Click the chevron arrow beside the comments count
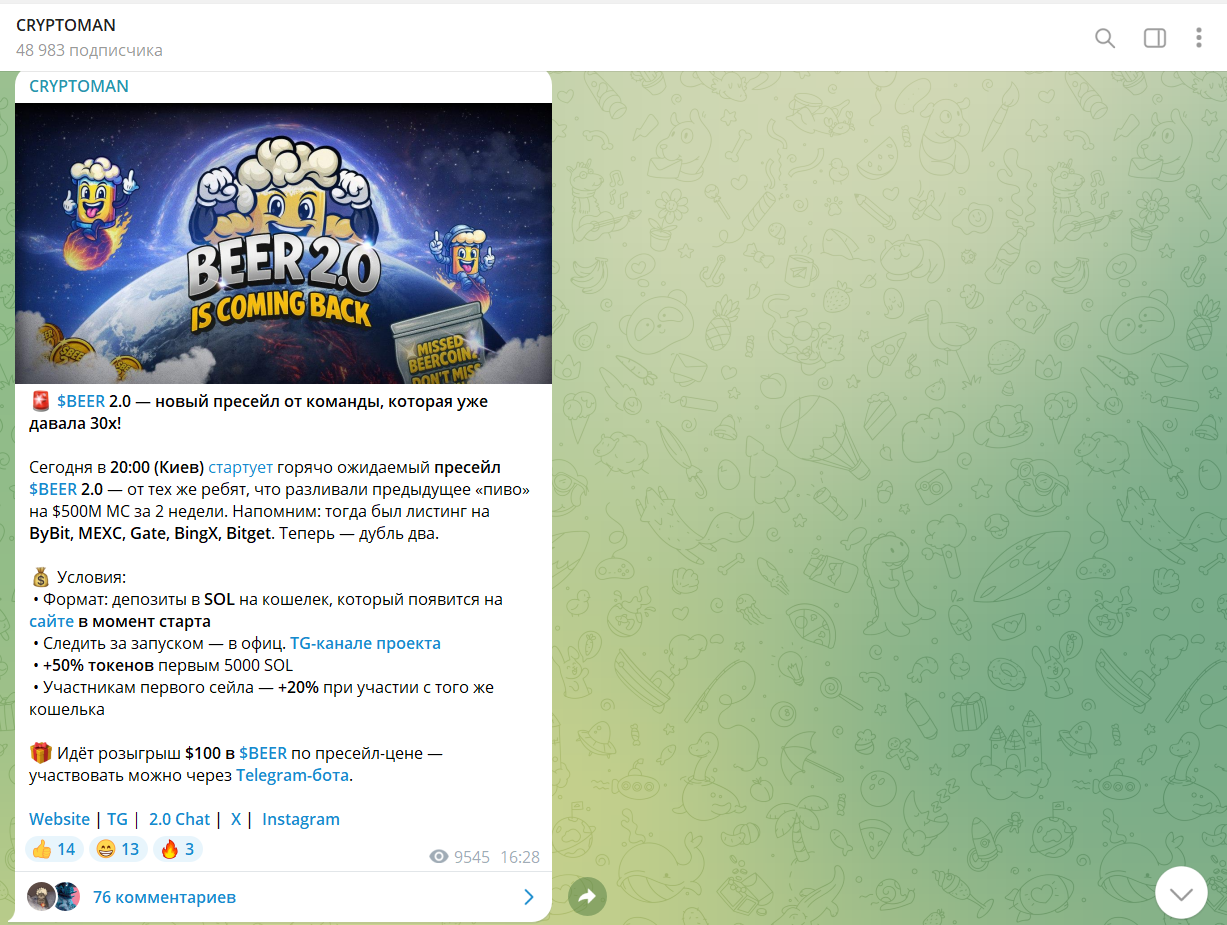Image resolution: width=1227 pixels, height=925 pixels. (529, 897)
